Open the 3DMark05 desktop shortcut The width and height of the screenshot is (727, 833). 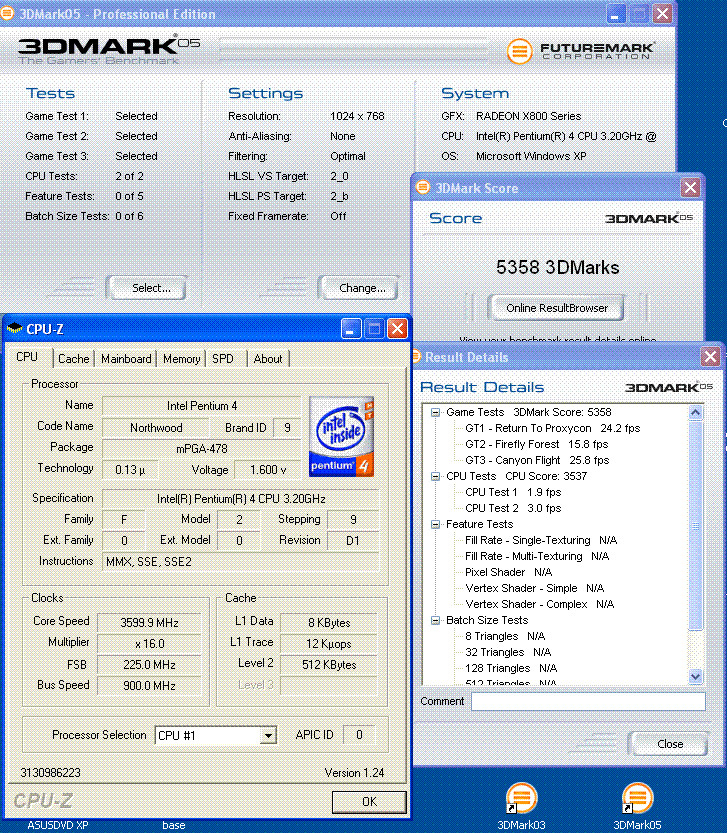(637, 806)
